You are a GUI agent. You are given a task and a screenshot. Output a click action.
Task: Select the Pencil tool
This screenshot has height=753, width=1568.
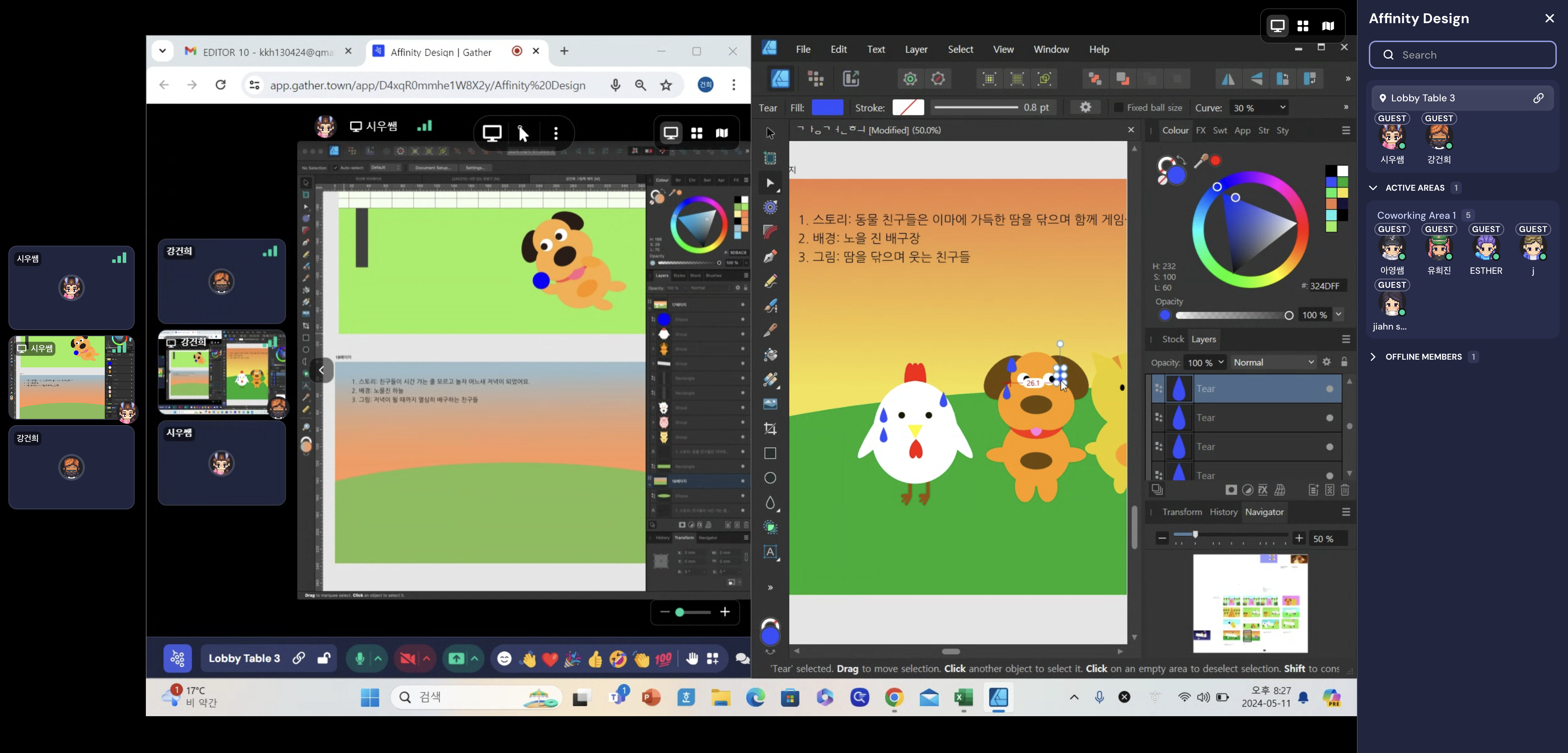click(770, 281)
